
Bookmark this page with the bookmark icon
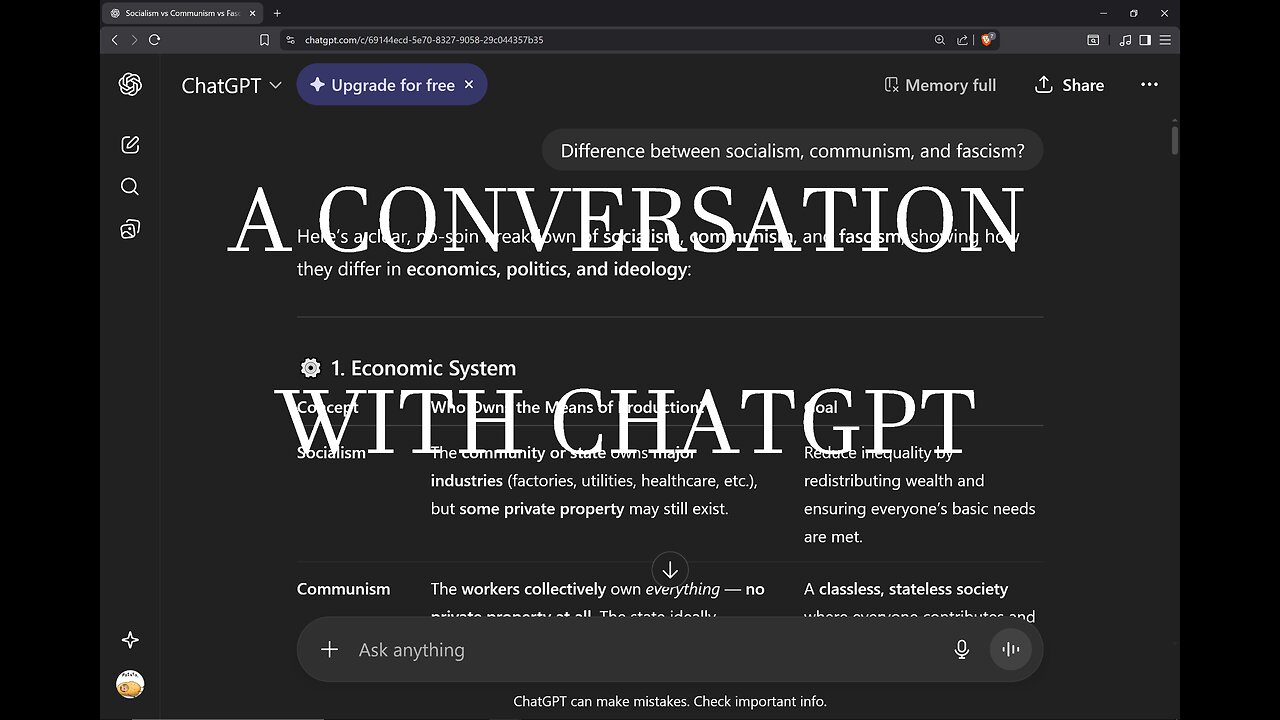(x=264, y=40)
